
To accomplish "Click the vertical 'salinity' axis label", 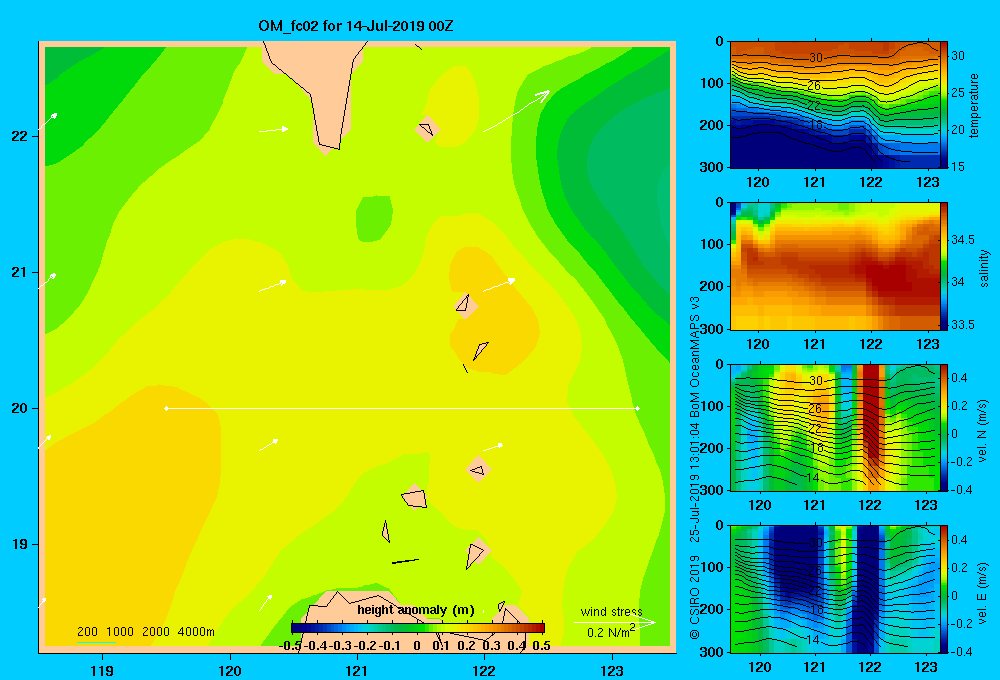I will tap(984, 268).
